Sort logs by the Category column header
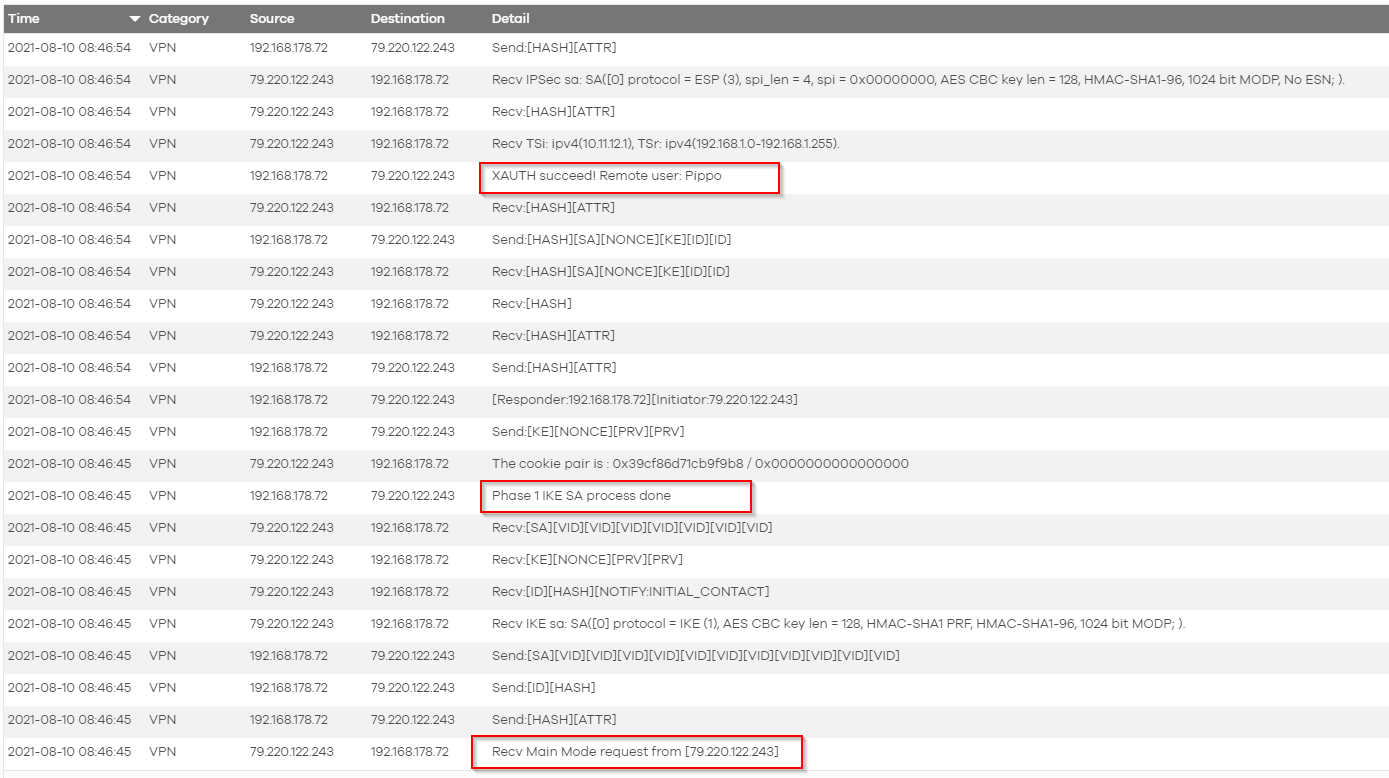1389x778 pixels. (x=180, y=18)
